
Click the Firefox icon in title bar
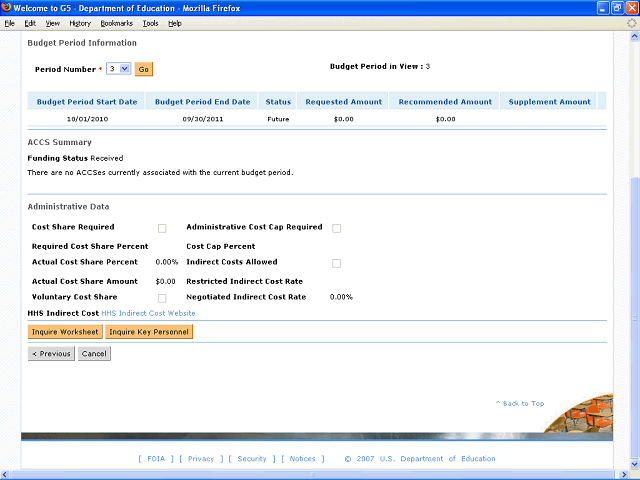tap(6, 8)
